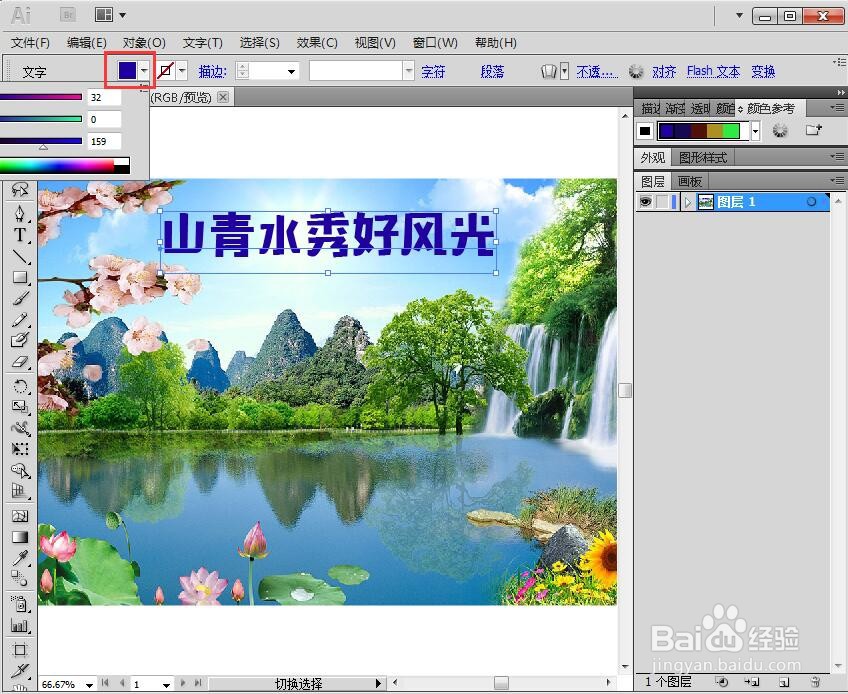Image resolution: width=848 pixels, height=694 pixels.
Task: Open the stroke color dropdown arrow
Action: coord(182,70)
